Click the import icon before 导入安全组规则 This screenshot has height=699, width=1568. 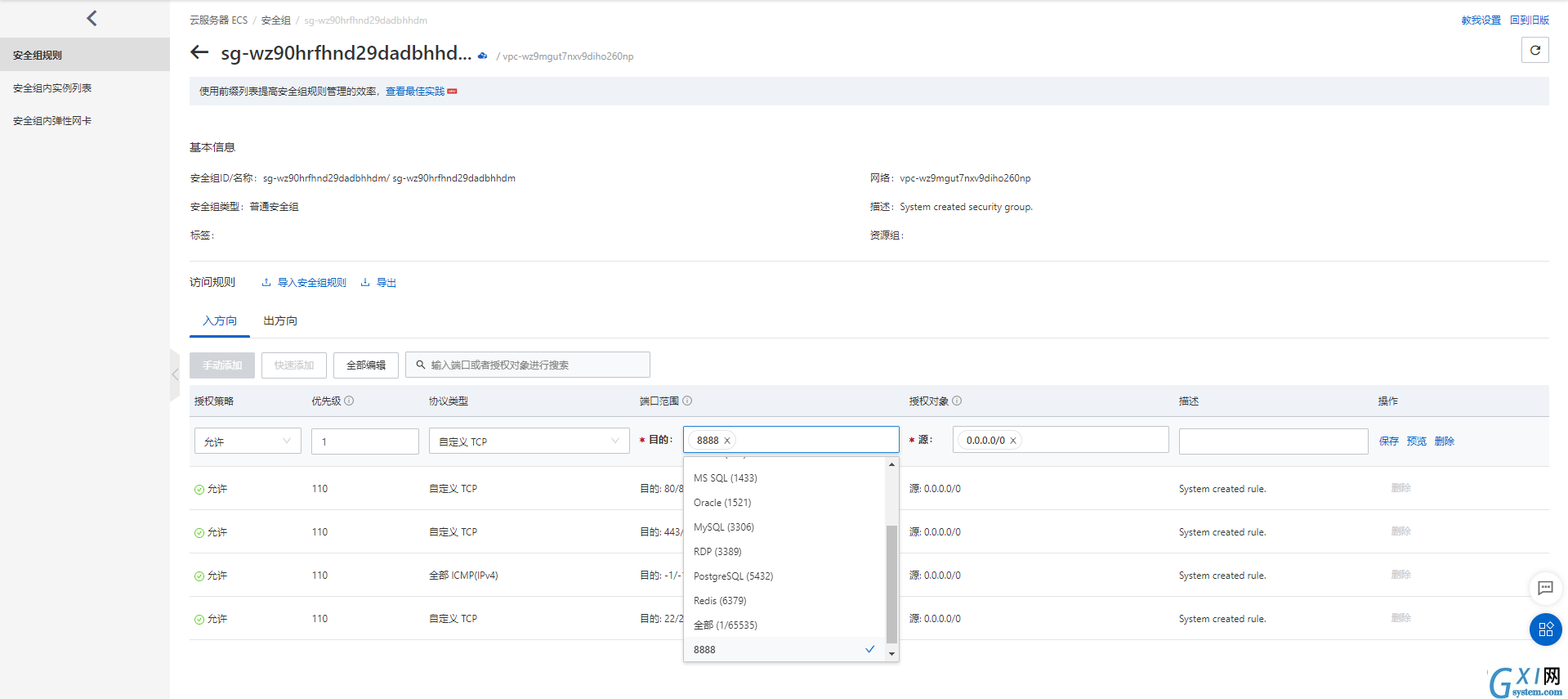[x=266, y=282]
